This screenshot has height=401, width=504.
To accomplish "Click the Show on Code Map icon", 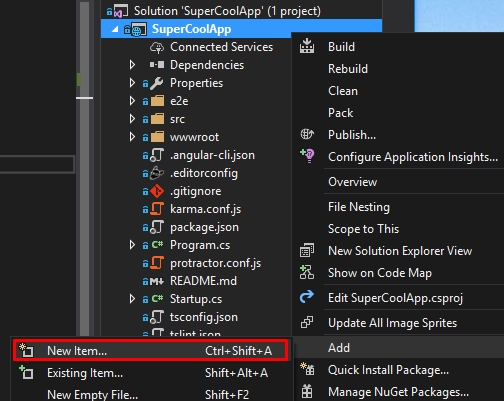I will [307, 272].
